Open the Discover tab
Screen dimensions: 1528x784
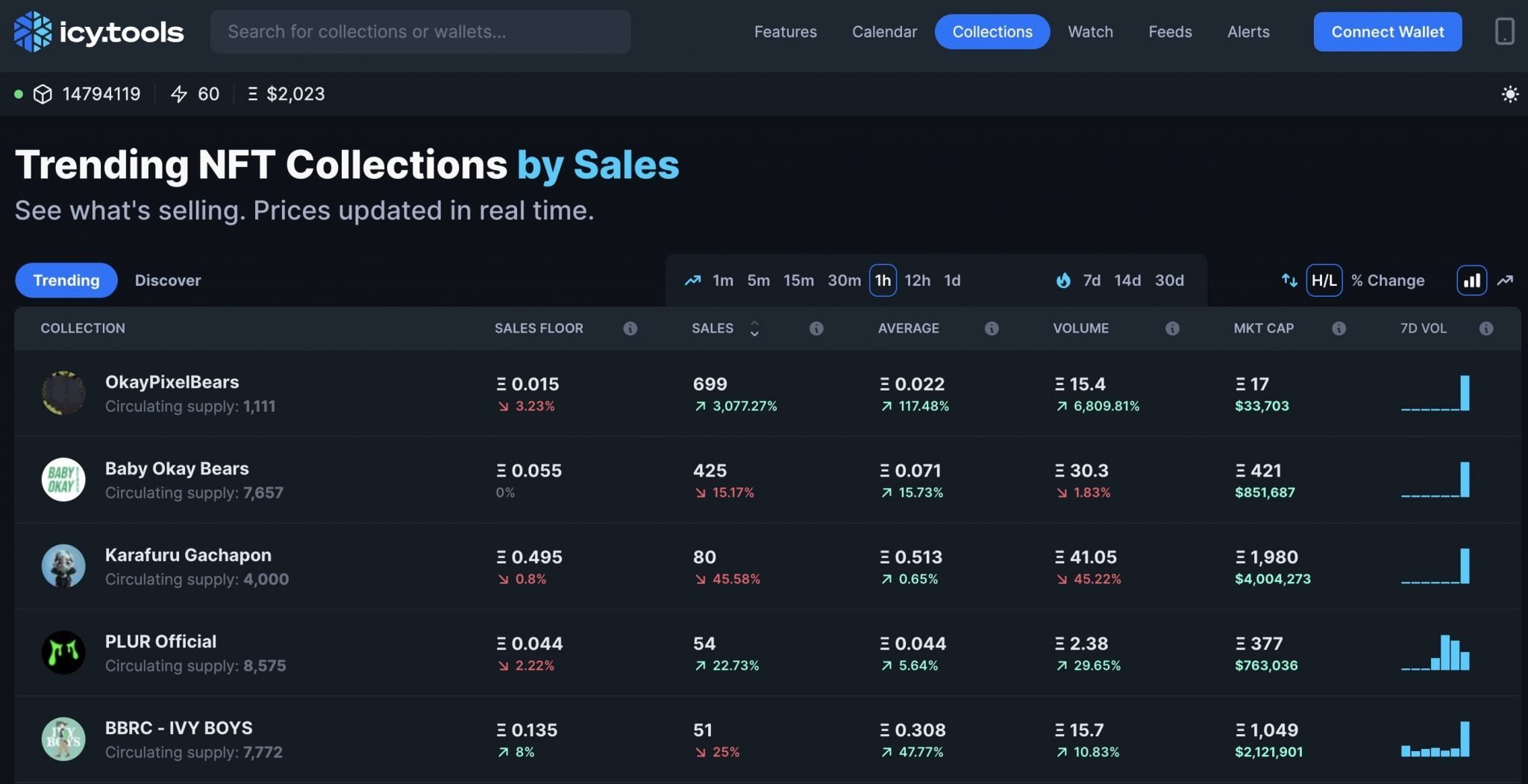coord(168,280)
